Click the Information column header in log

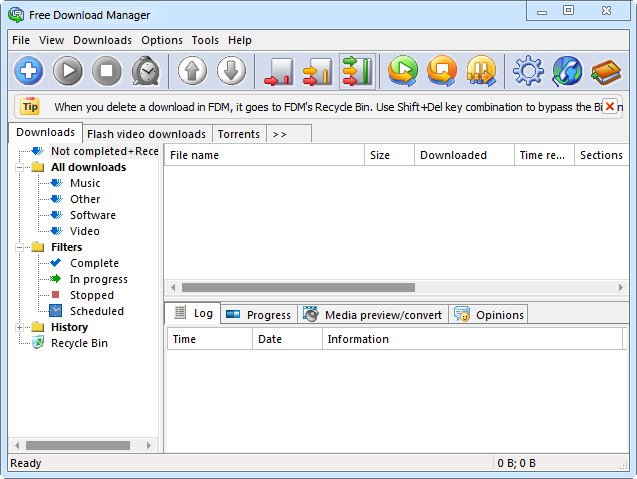(472, 339)
